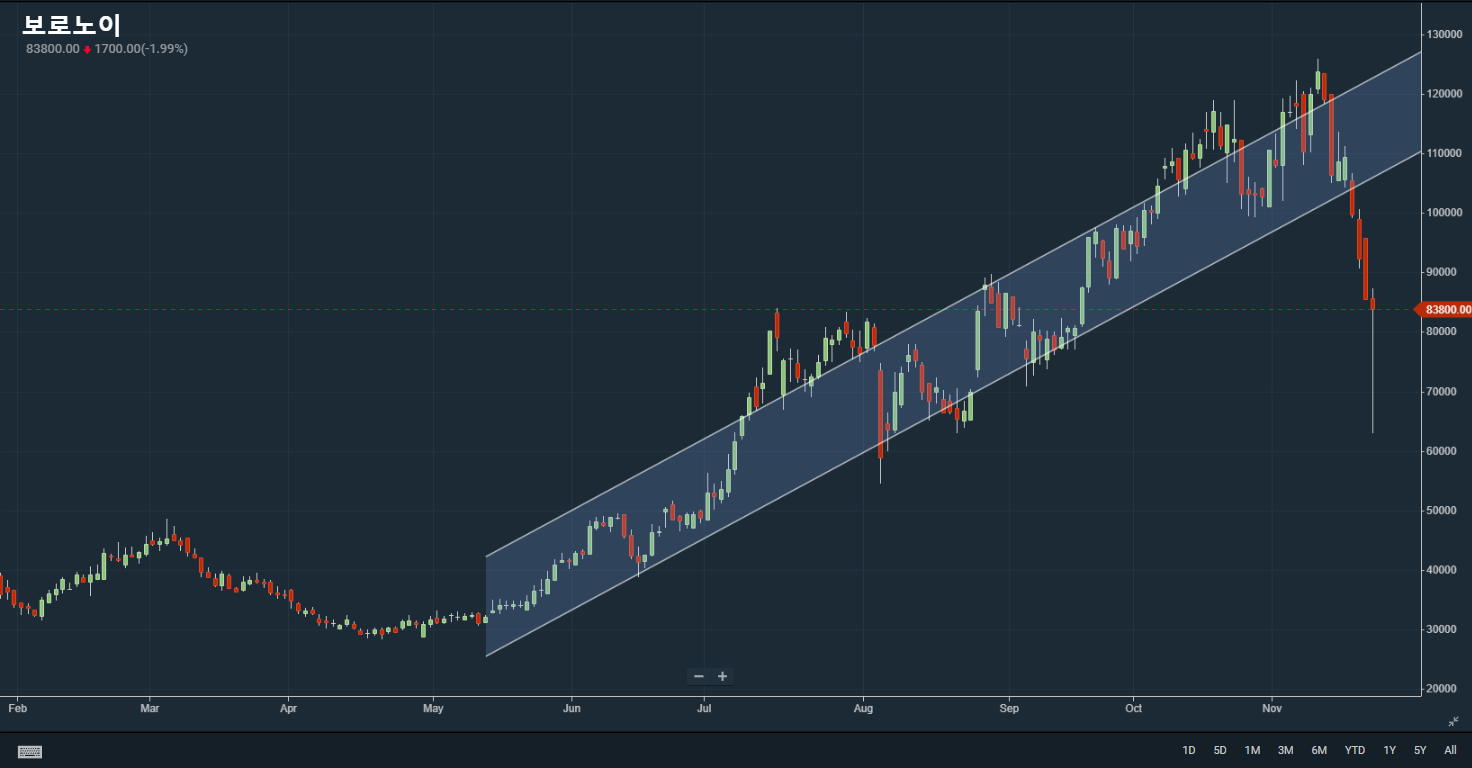Choose the 1Y time range
Image resolution: width=1472 pixels, height=768 pixels.
pyautogui.click(x=1389, y=750)
